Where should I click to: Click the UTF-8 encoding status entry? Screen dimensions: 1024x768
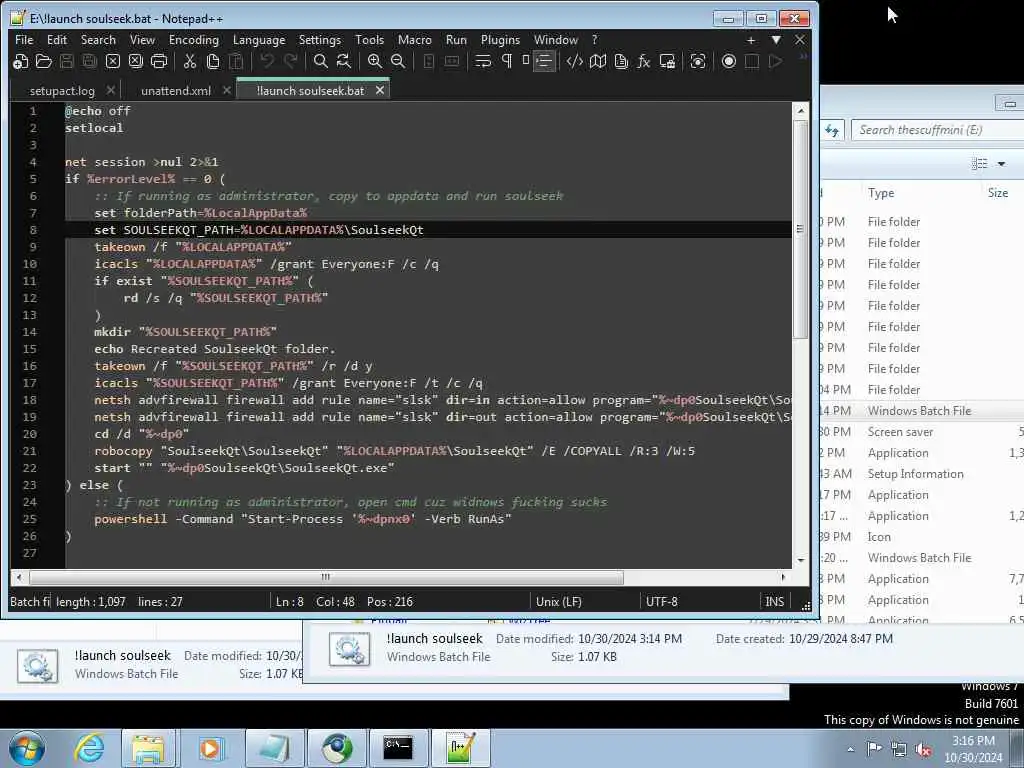pos(662,601)
